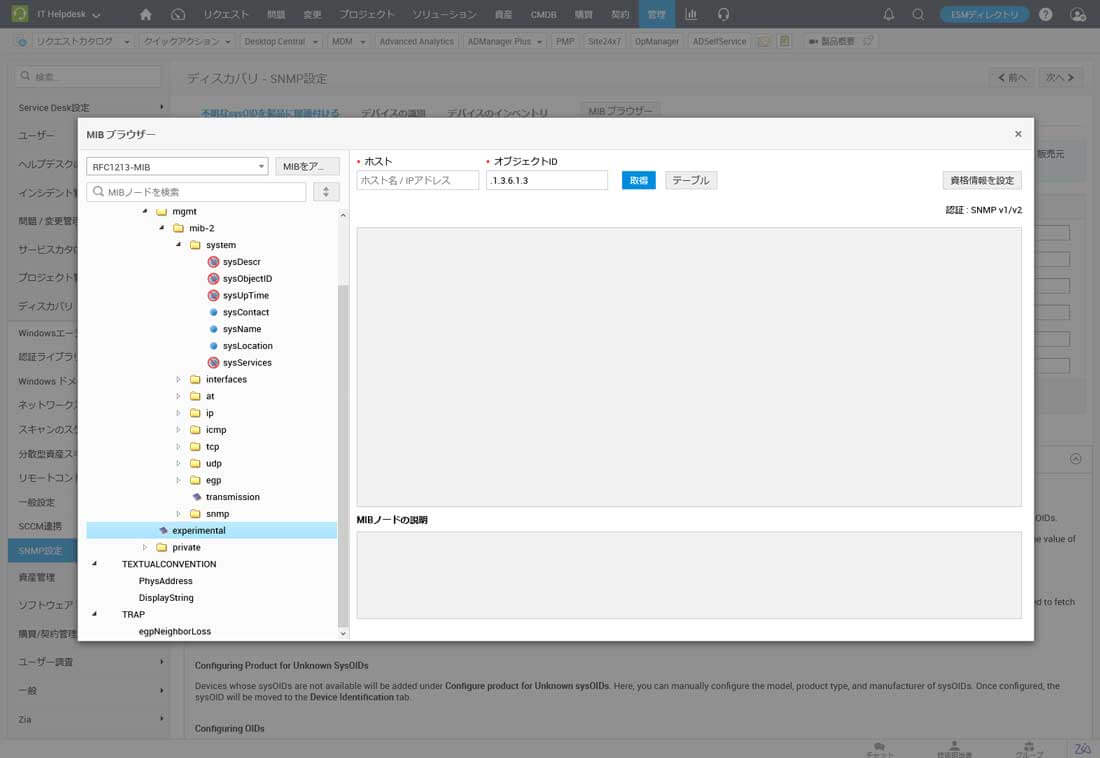Collapse the system tree node
Screen dimensions: 1100x758
(179, 245)
